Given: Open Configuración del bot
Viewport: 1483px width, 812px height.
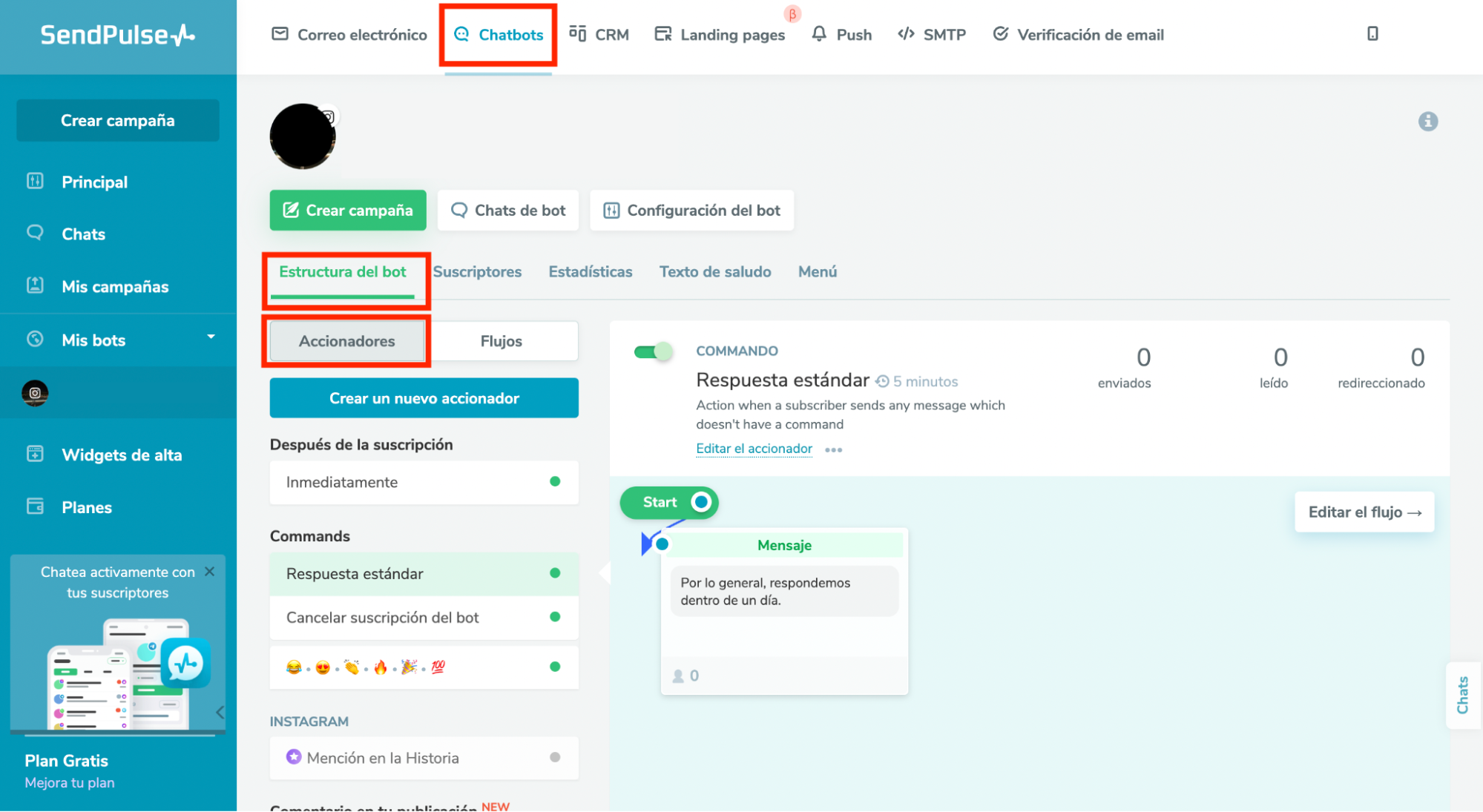Looking at the screenshot, I should point(691,210).
